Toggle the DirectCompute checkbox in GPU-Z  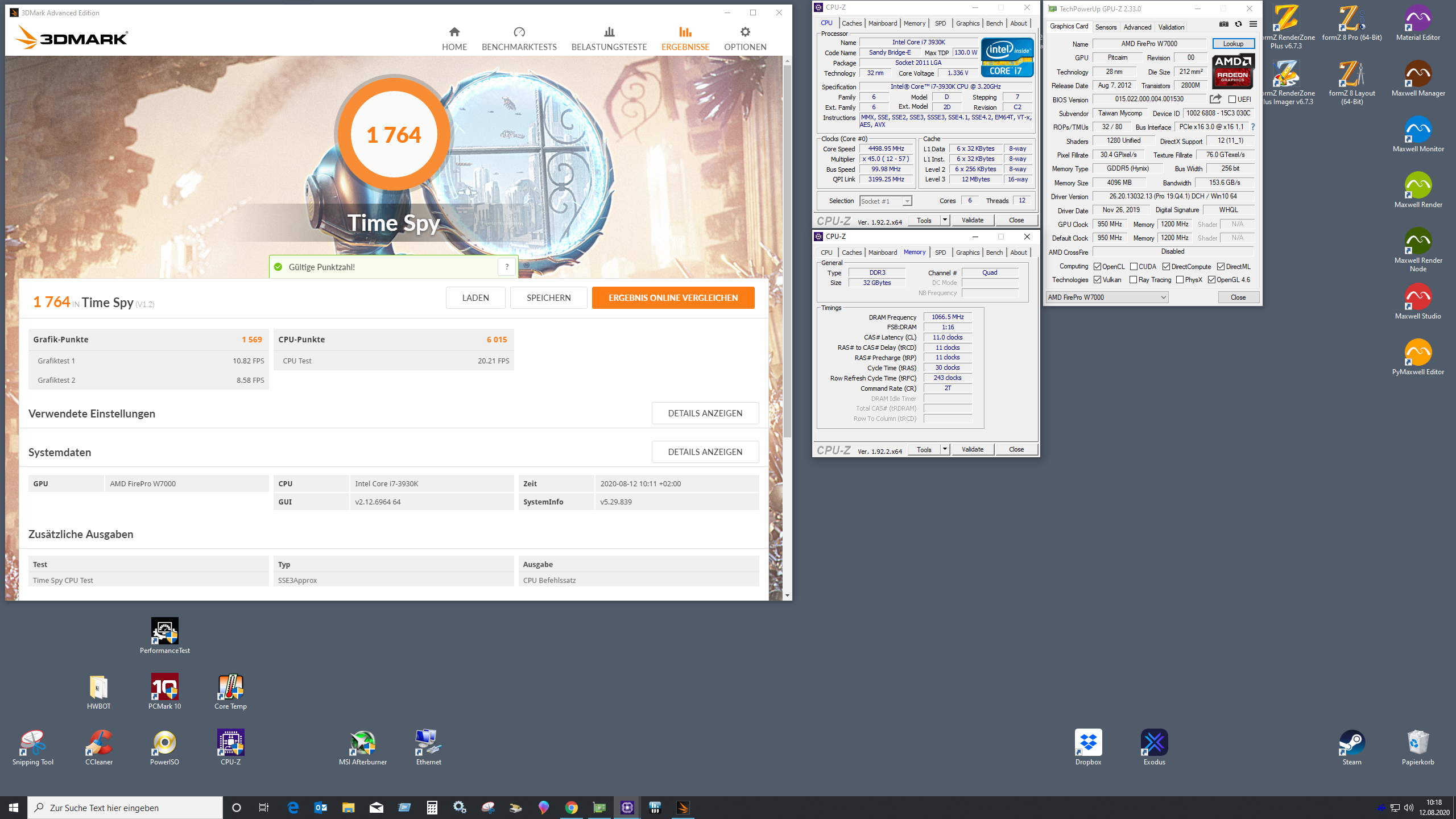[x=1166, y=267]
